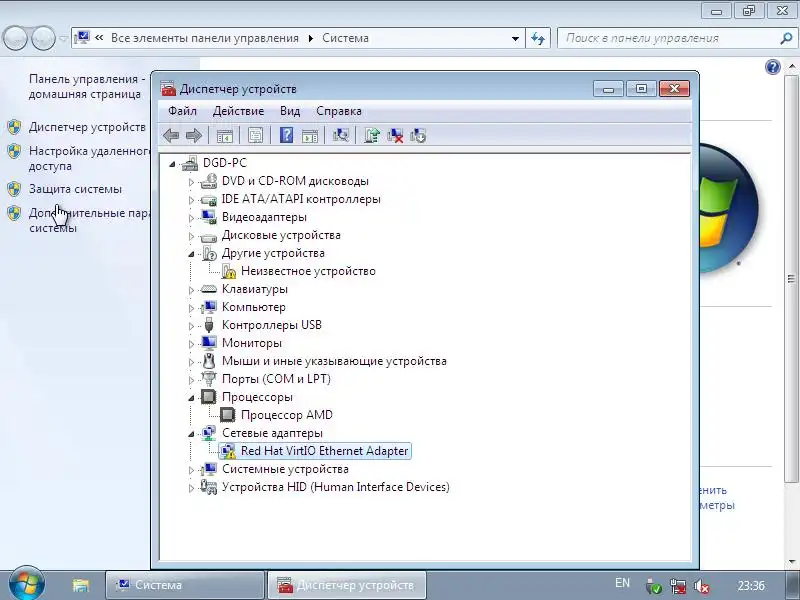
Task: Select Мыши и иные указывающие устройства row
Action: coord(334,361)
